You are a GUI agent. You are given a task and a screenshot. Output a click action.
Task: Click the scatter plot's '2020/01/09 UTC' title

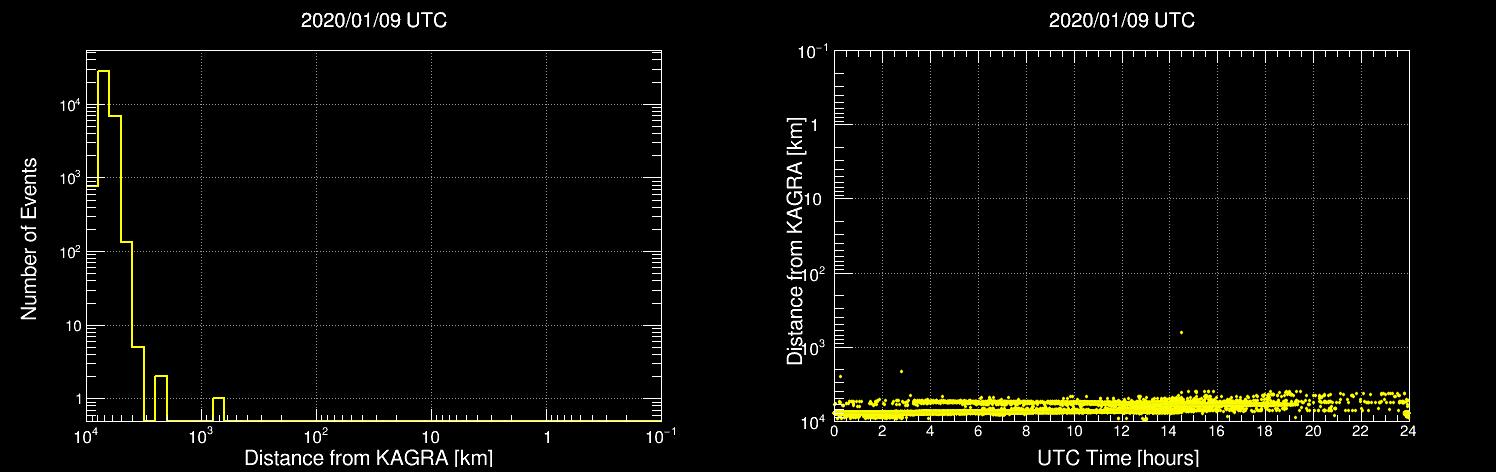click(x=1121, y=21)
